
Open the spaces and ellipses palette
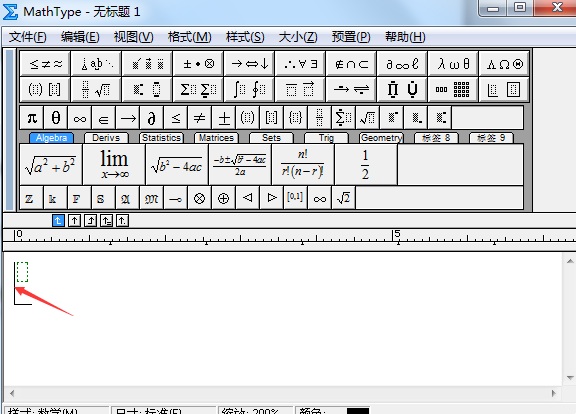pyautogui.click(x=96, y=64)
